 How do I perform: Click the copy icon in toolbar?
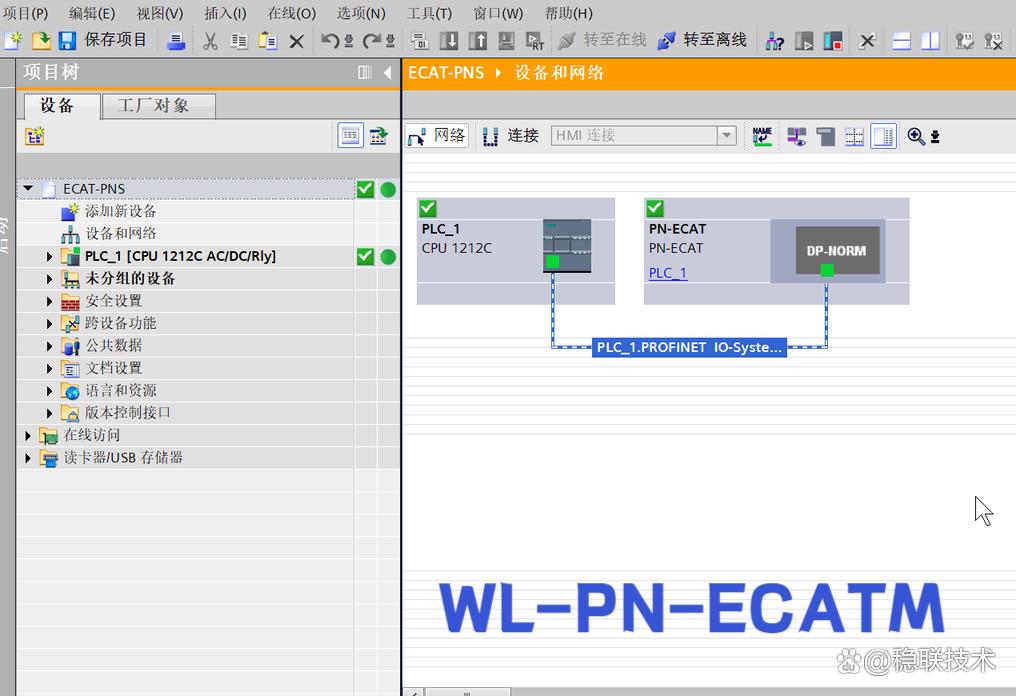(x=238, y=41)
